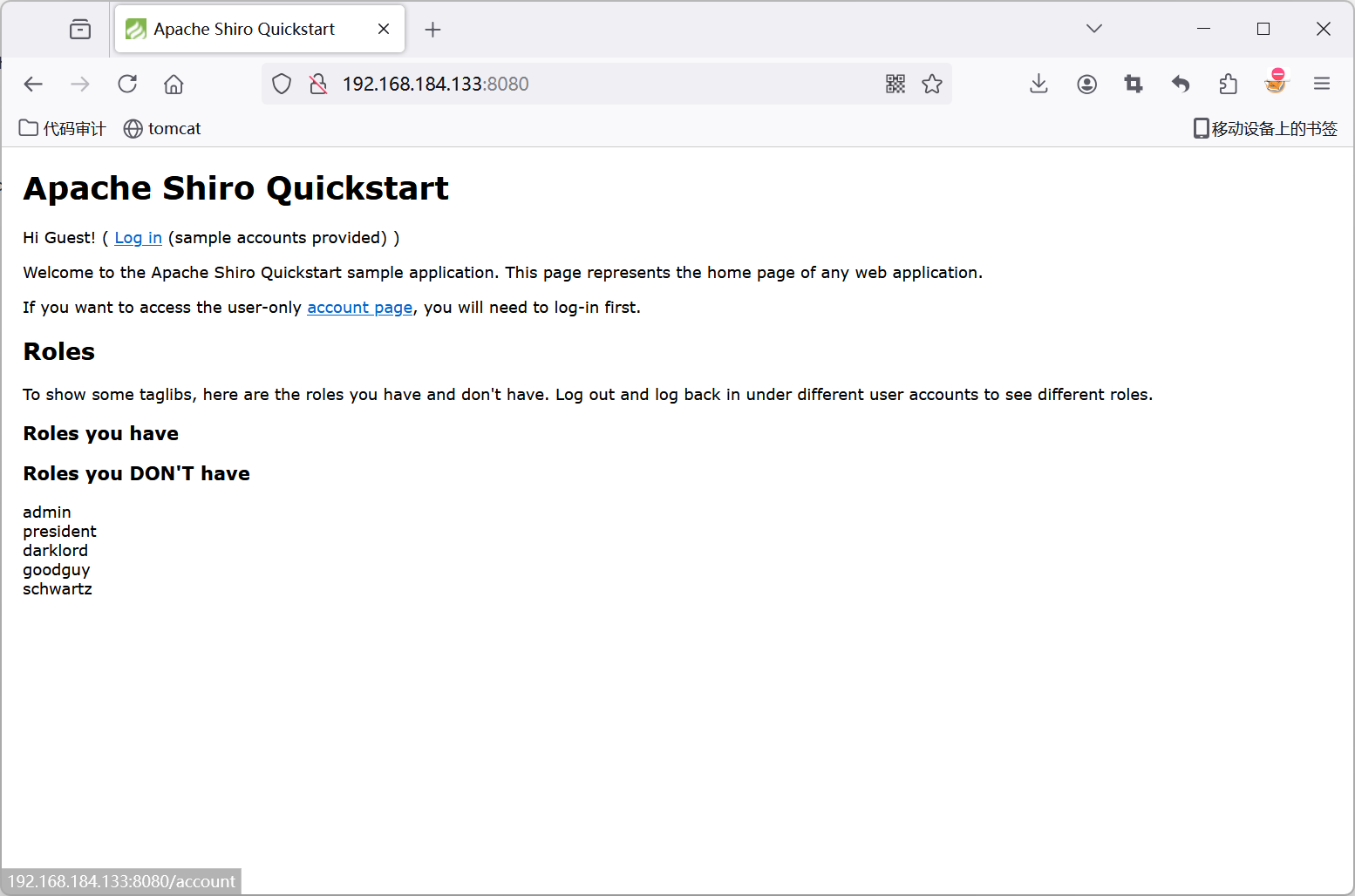Image resolution: width=1355 pixels, height=896 pixels.
Task: Select the Apache Shiro Quickstart tab
Action: (260, 29)
